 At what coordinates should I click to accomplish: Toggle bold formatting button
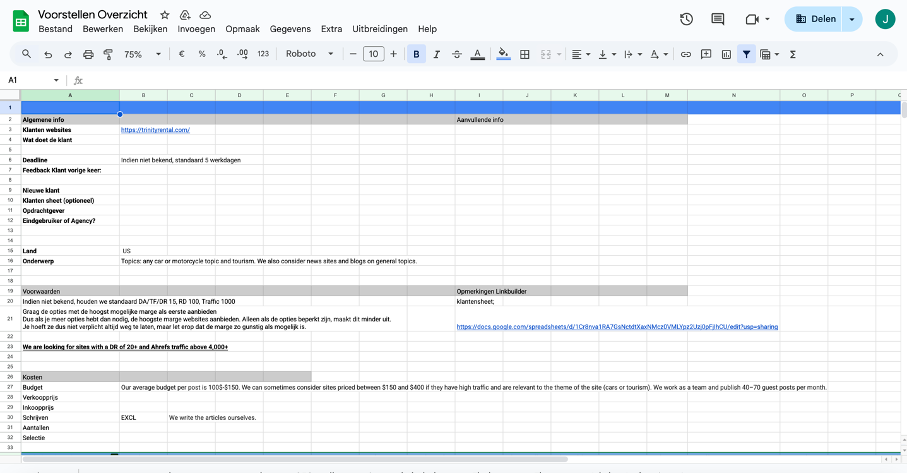click(416, 54)
